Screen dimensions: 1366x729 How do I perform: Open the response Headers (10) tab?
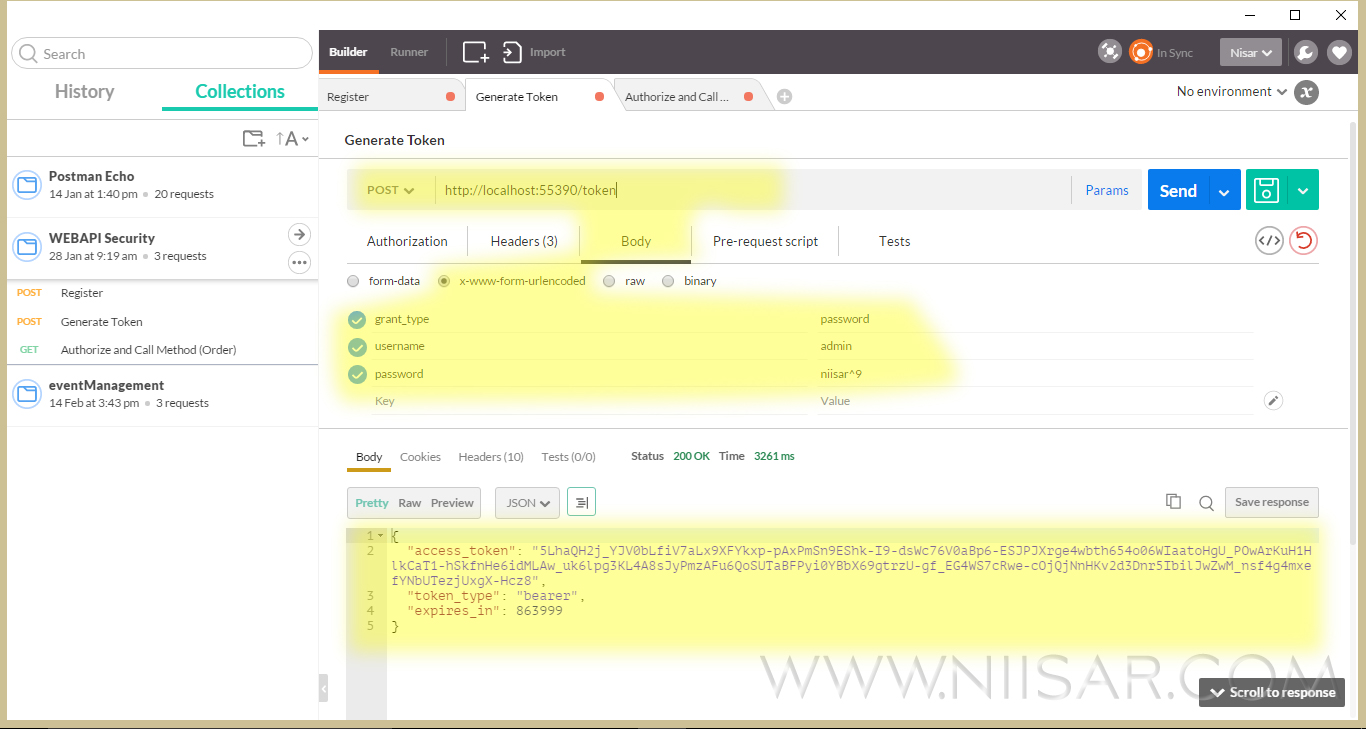pos(491,457)
